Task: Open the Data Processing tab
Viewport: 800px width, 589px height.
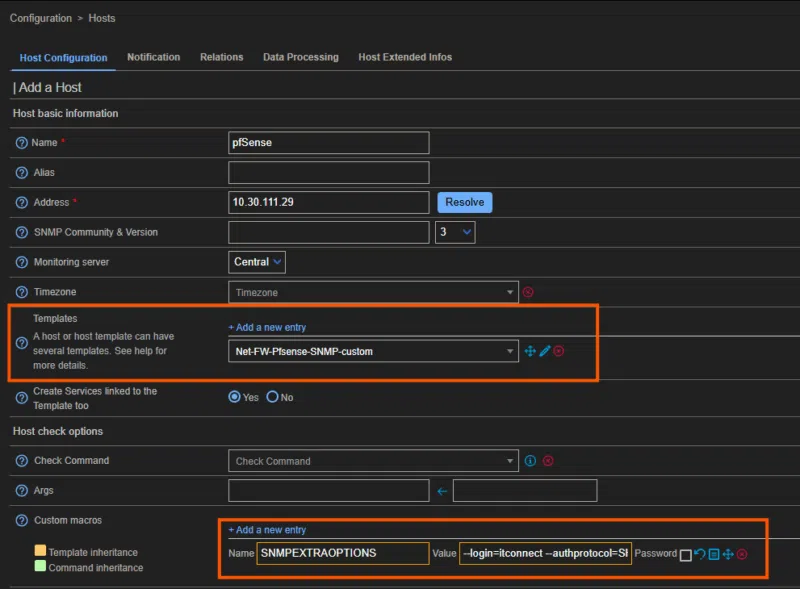Action: pos(300,57)
